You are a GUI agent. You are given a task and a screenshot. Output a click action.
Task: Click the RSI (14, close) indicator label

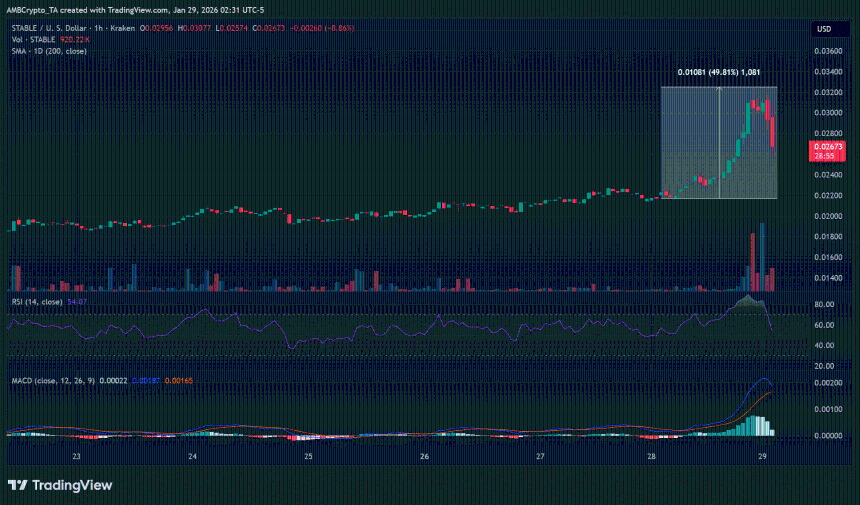(36, 301)
